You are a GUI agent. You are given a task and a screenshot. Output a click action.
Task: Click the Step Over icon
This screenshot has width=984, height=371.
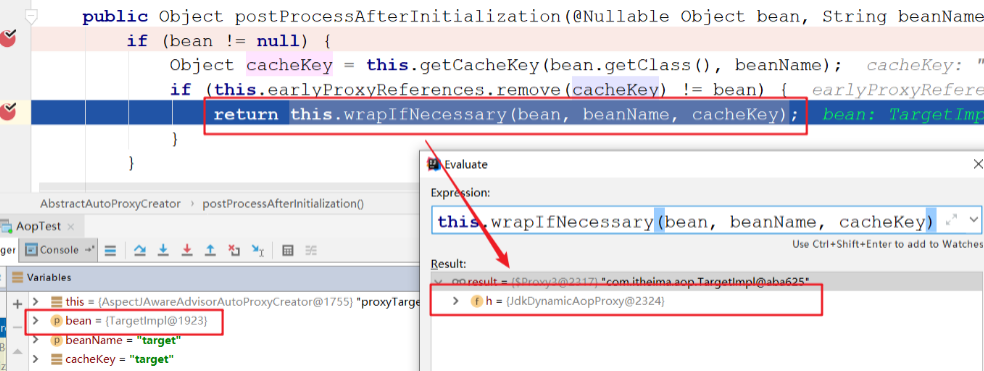point(139,250)
